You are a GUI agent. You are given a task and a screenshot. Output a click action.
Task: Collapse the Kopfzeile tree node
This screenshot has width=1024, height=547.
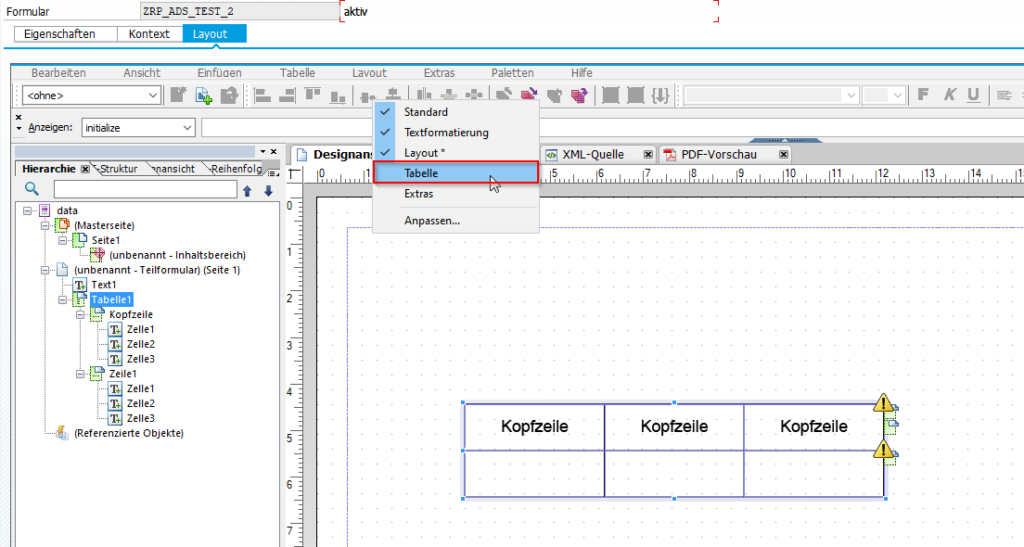80,314
